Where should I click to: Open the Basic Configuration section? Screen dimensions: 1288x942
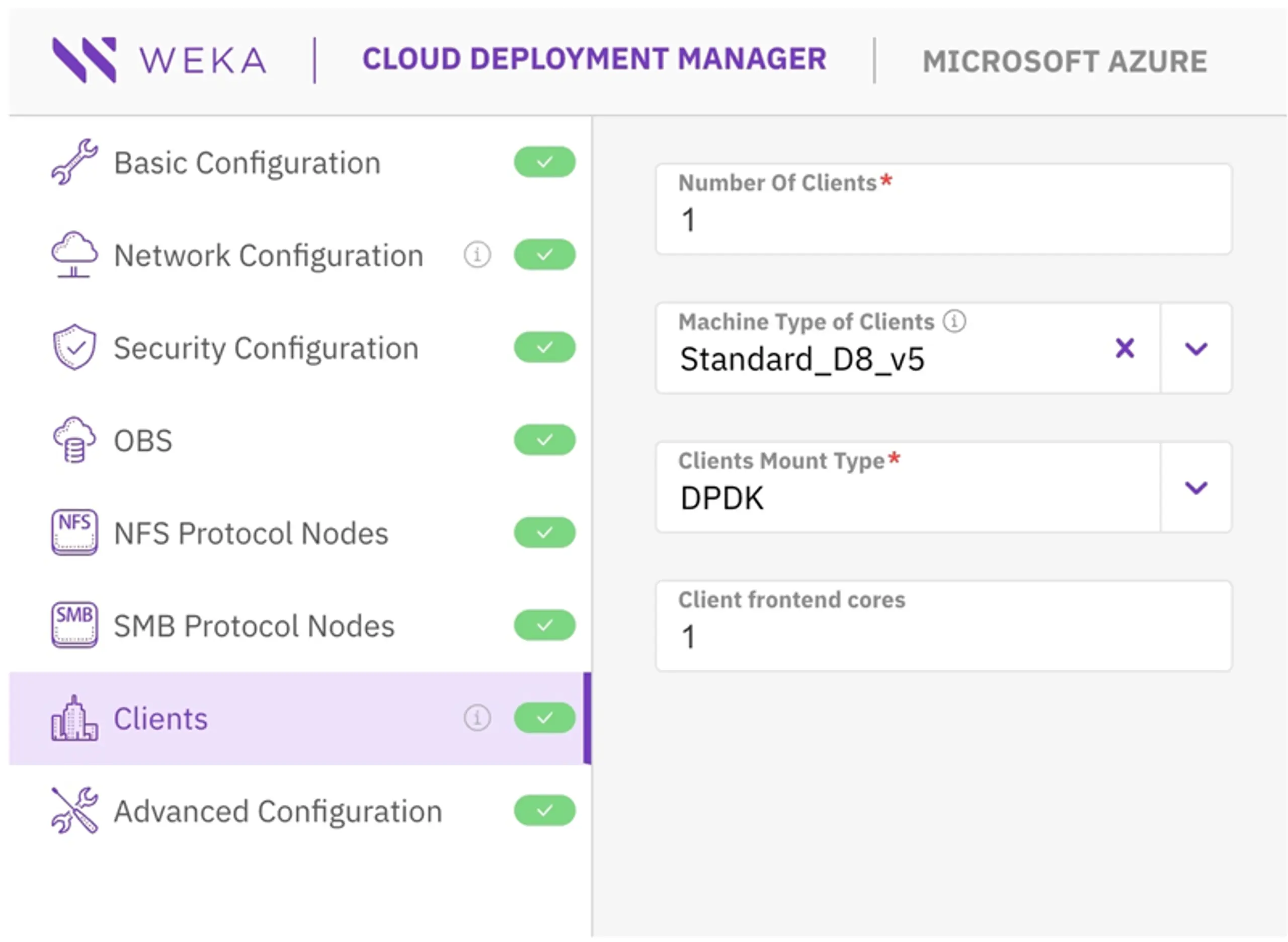pyautogui.click(x=300, y=162)
